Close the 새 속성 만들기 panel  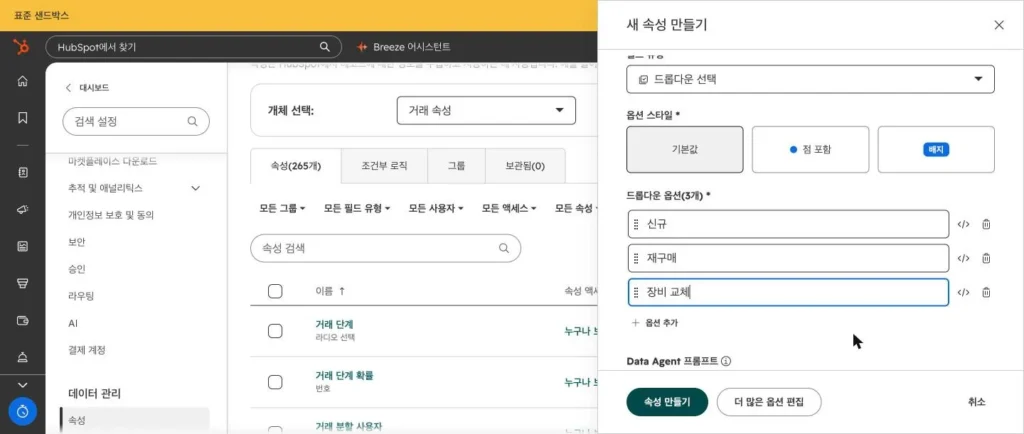999,25
